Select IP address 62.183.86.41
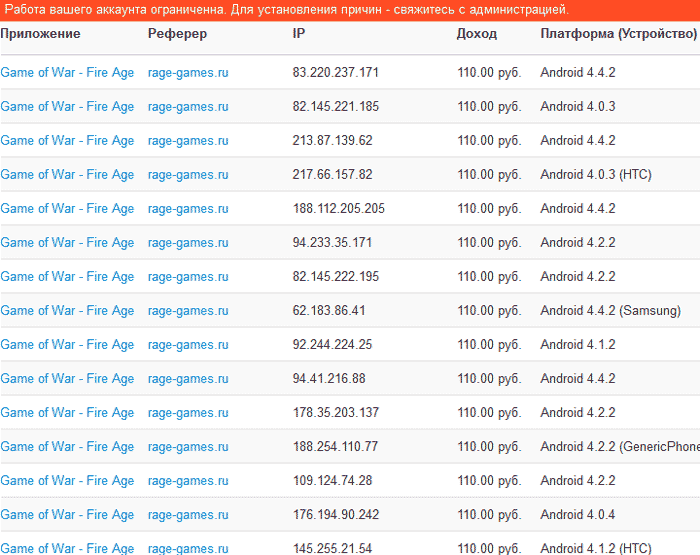 tap(329, 310)
